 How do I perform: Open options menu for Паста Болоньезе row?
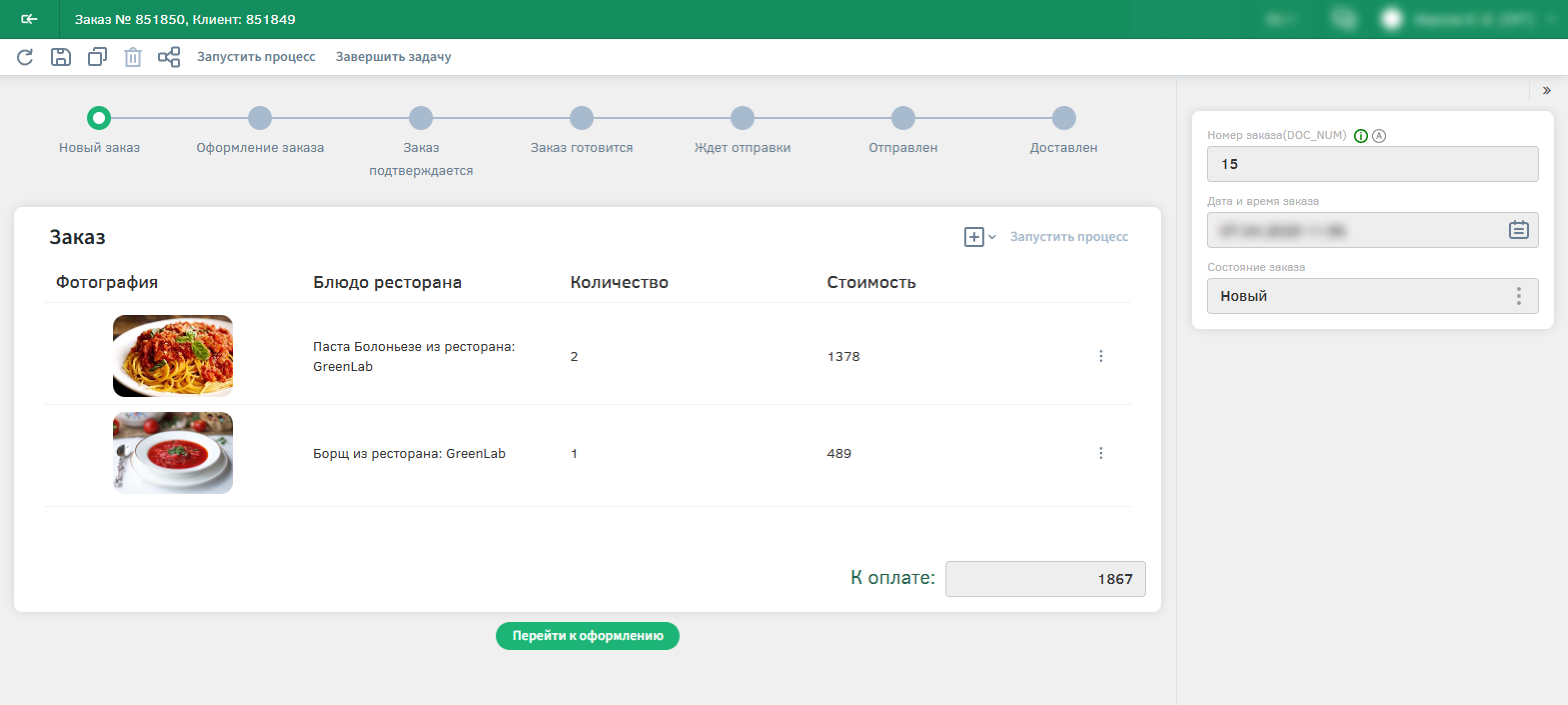tap(1100, 356)
